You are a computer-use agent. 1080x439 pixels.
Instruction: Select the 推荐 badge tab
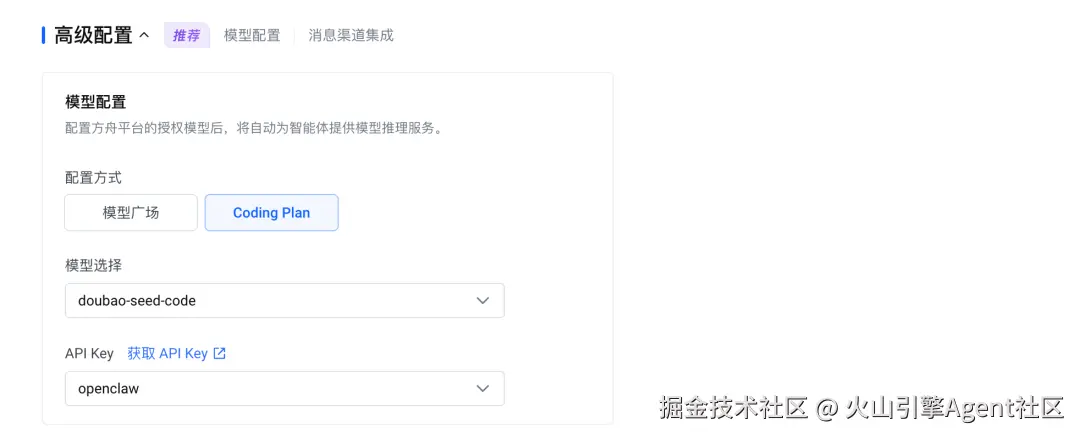(x=186, y=35)
